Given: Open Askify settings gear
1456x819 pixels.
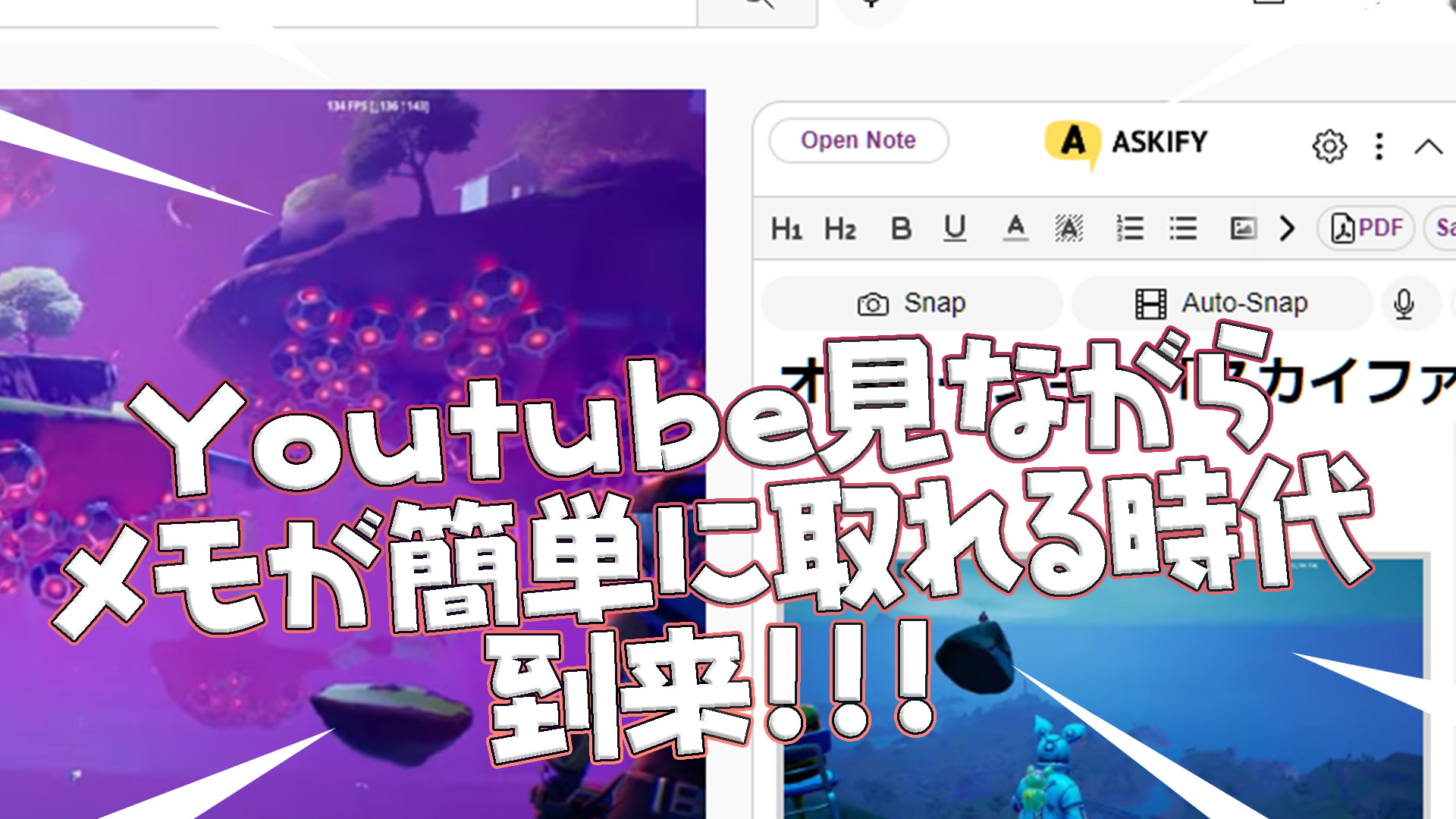Looking at the screenshot, I should pos(1329,146).
